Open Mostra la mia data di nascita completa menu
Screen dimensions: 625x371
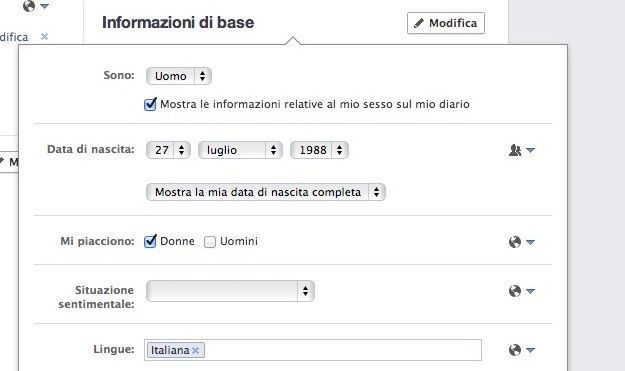pyautogui.click(x=266, y=192)
